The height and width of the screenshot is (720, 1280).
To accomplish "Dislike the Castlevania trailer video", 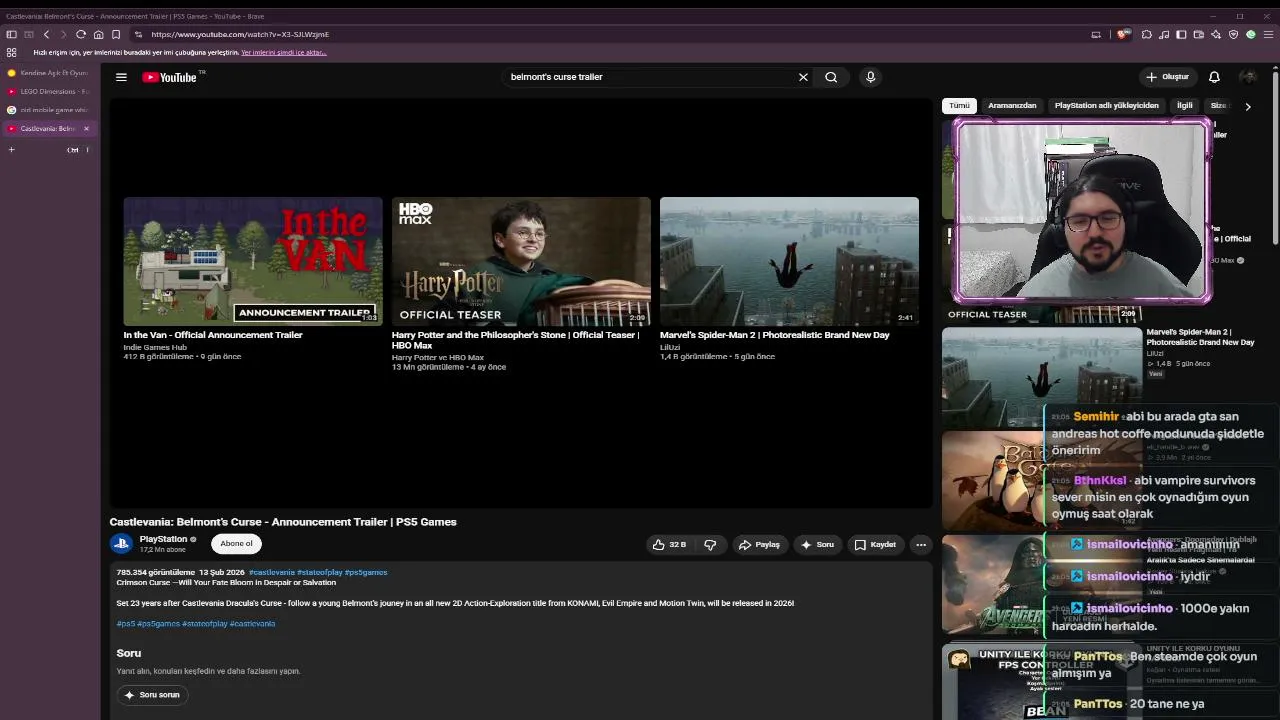I will (x=710, y=545).
